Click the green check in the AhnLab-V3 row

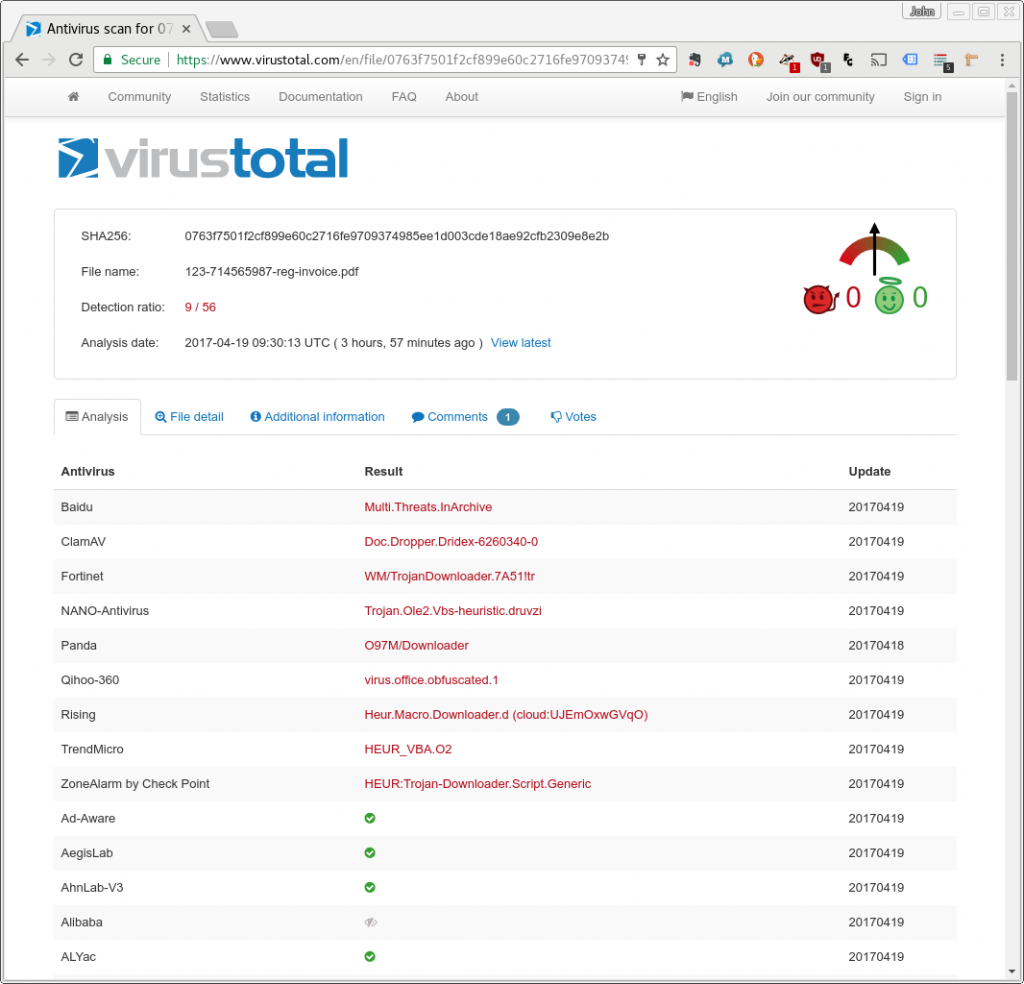(x=370, y=887)
